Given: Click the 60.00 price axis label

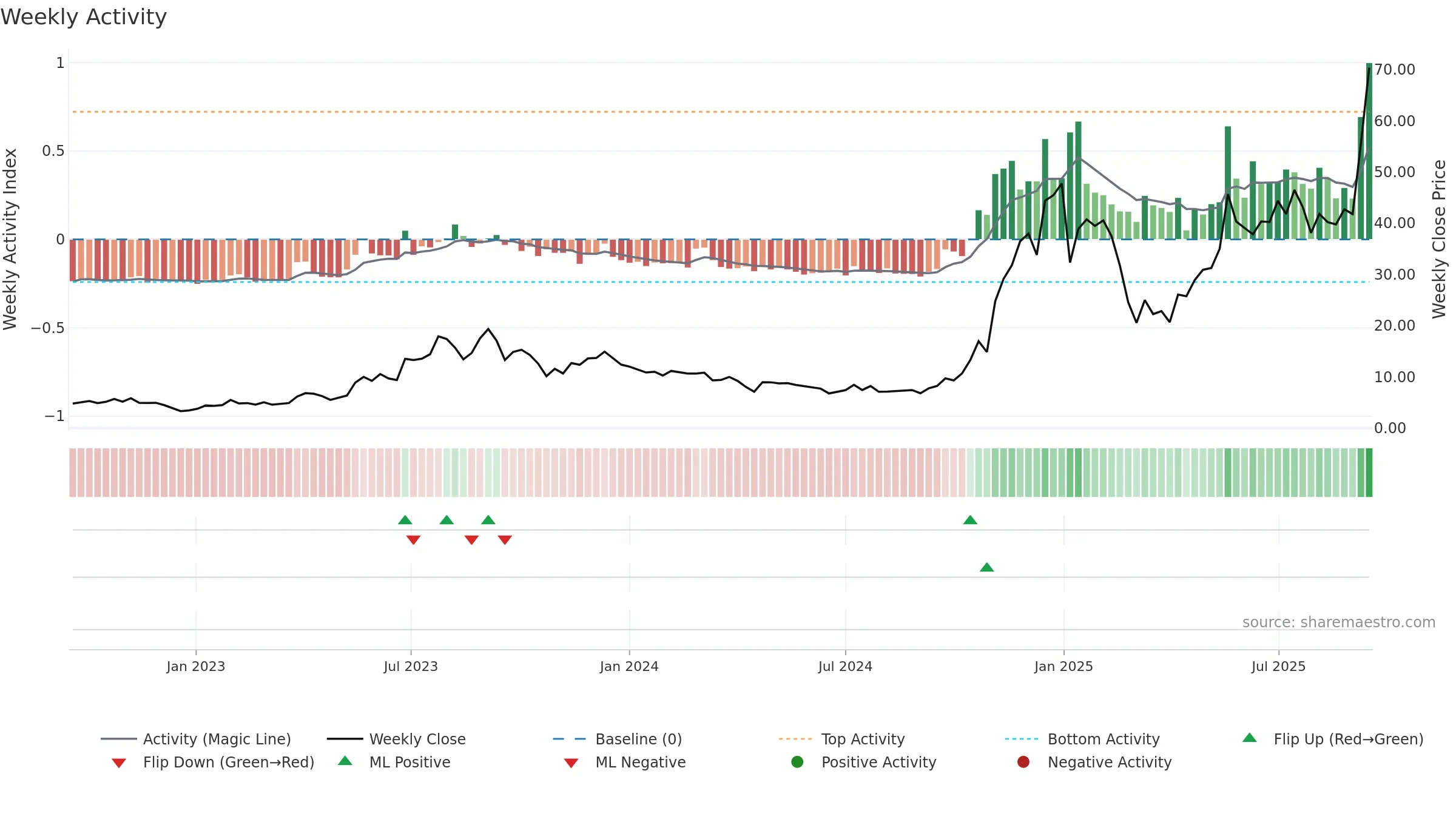Looking at the screenshot, I should click(1395, 121).
